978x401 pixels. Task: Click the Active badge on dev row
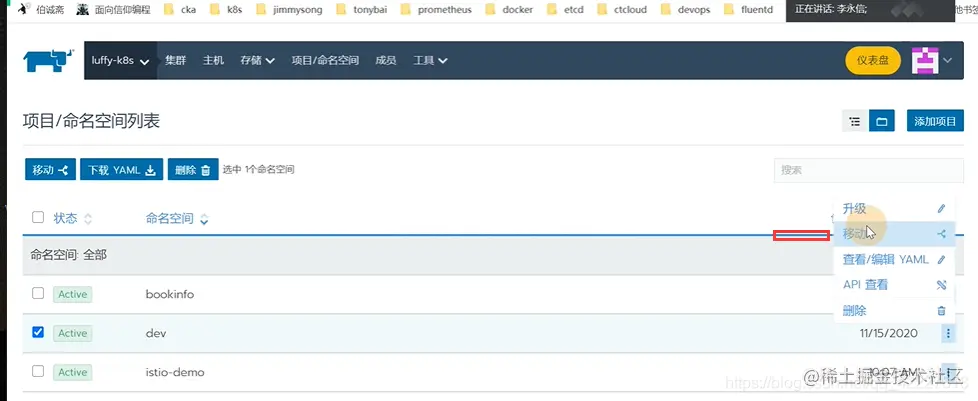72,333
